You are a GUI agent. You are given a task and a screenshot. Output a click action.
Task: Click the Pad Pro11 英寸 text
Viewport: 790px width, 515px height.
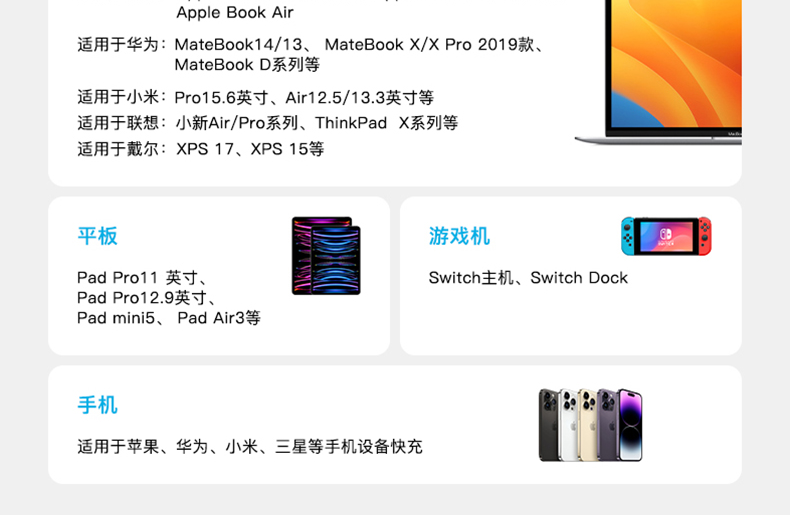pos(142,277)
